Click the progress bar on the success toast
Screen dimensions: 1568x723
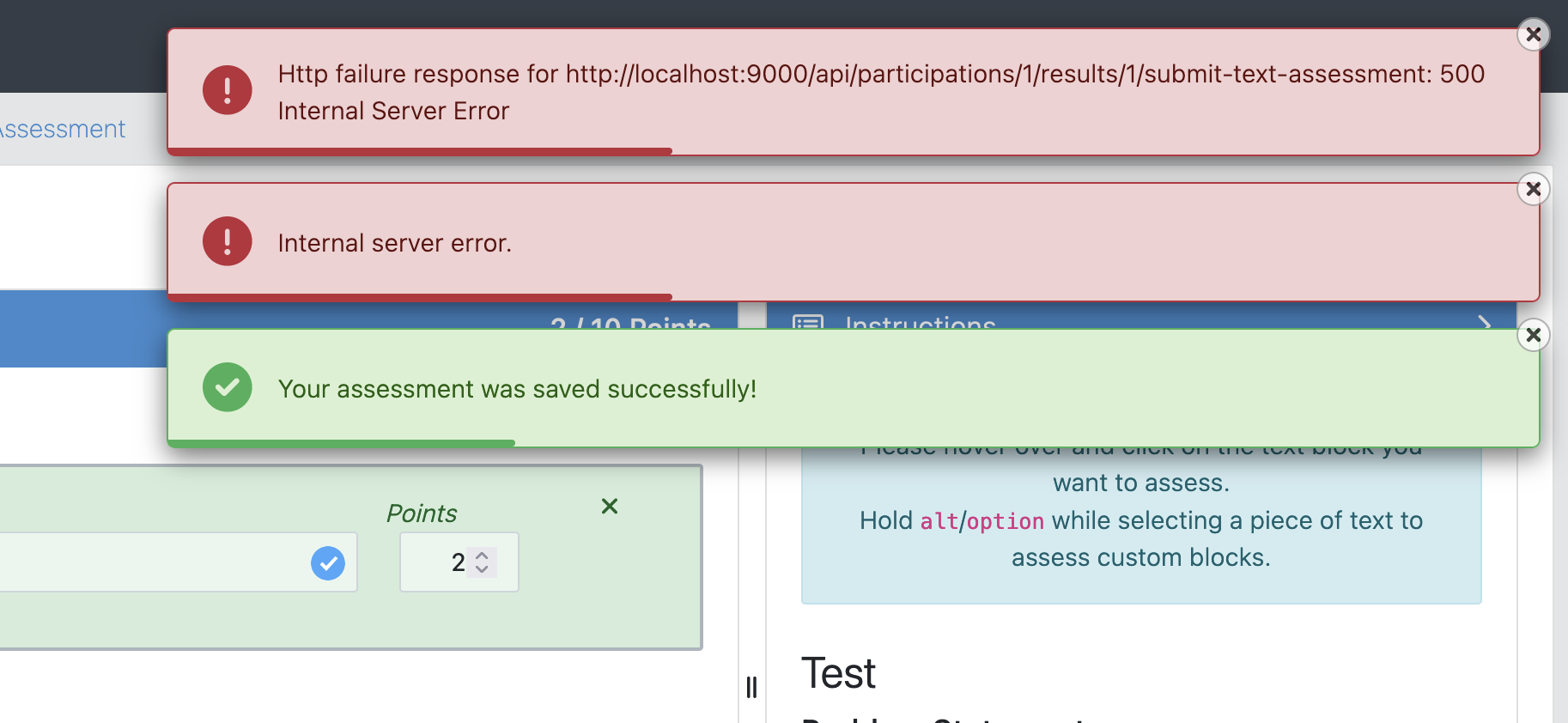point(343,441)
